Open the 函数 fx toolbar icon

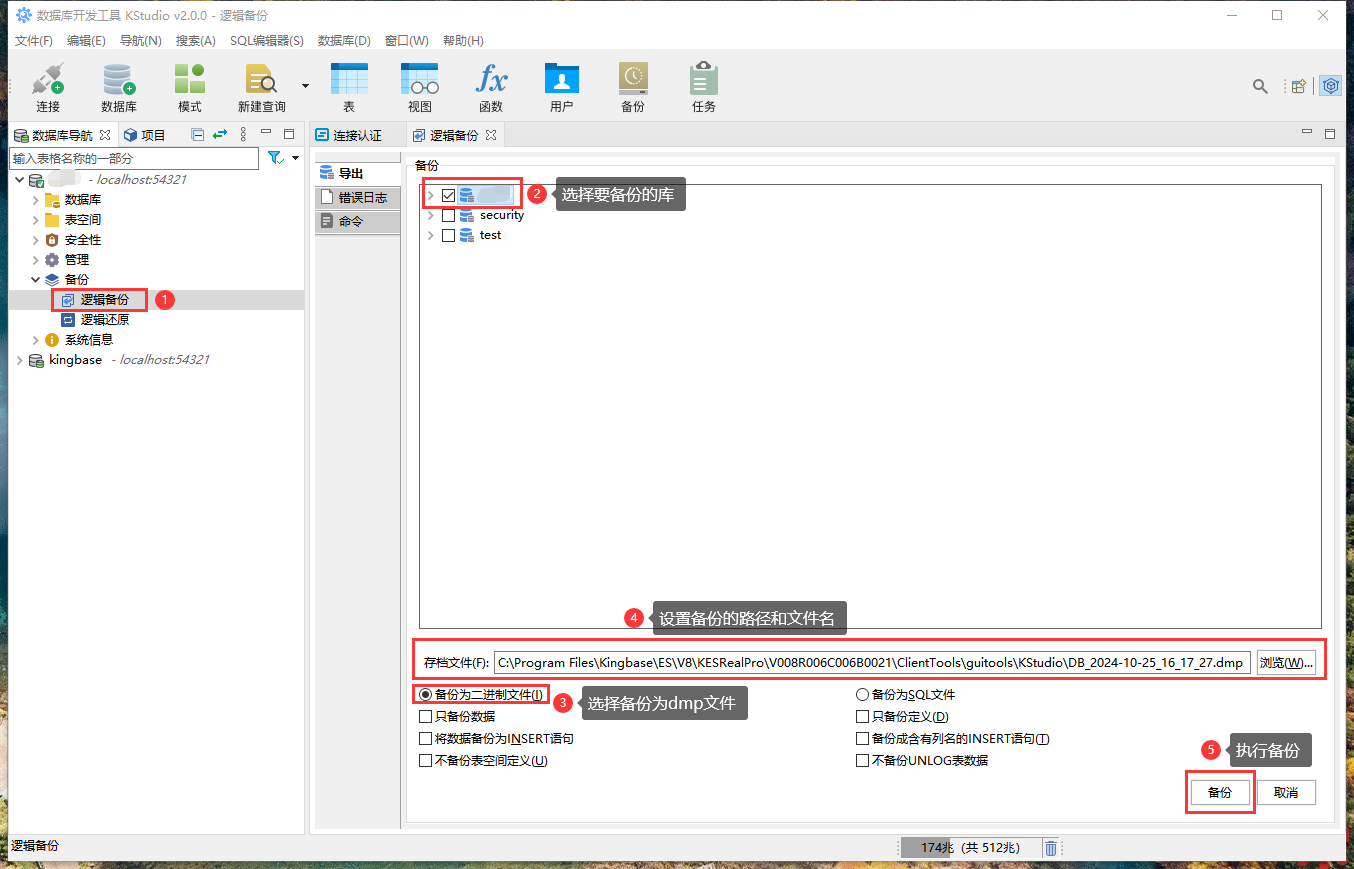click(491, 87)
